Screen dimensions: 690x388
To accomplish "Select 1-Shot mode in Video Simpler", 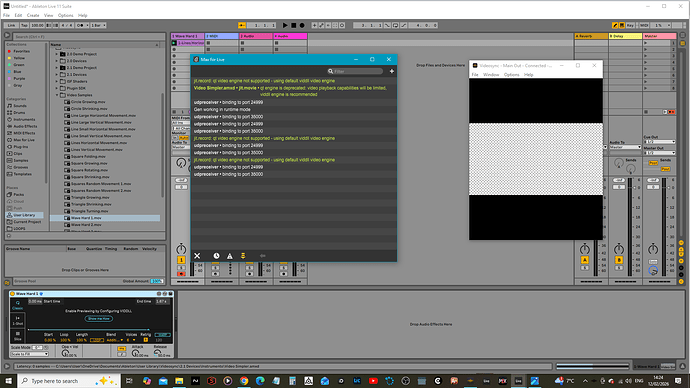I will 18,320.
